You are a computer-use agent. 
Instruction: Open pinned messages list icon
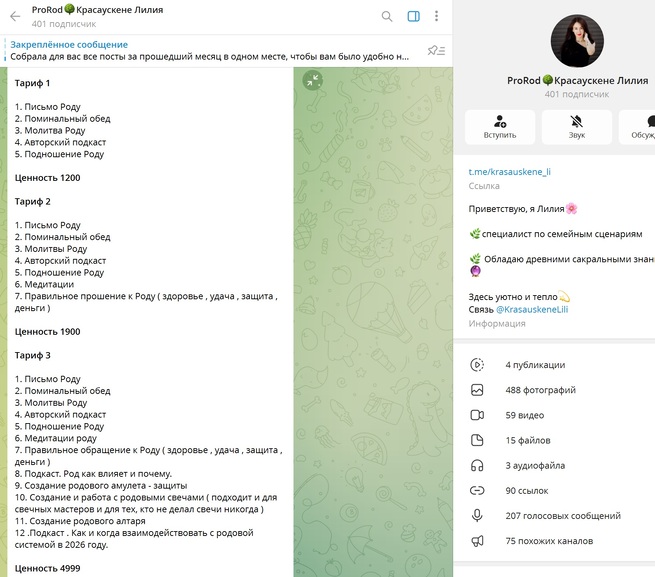click(435, 51)
